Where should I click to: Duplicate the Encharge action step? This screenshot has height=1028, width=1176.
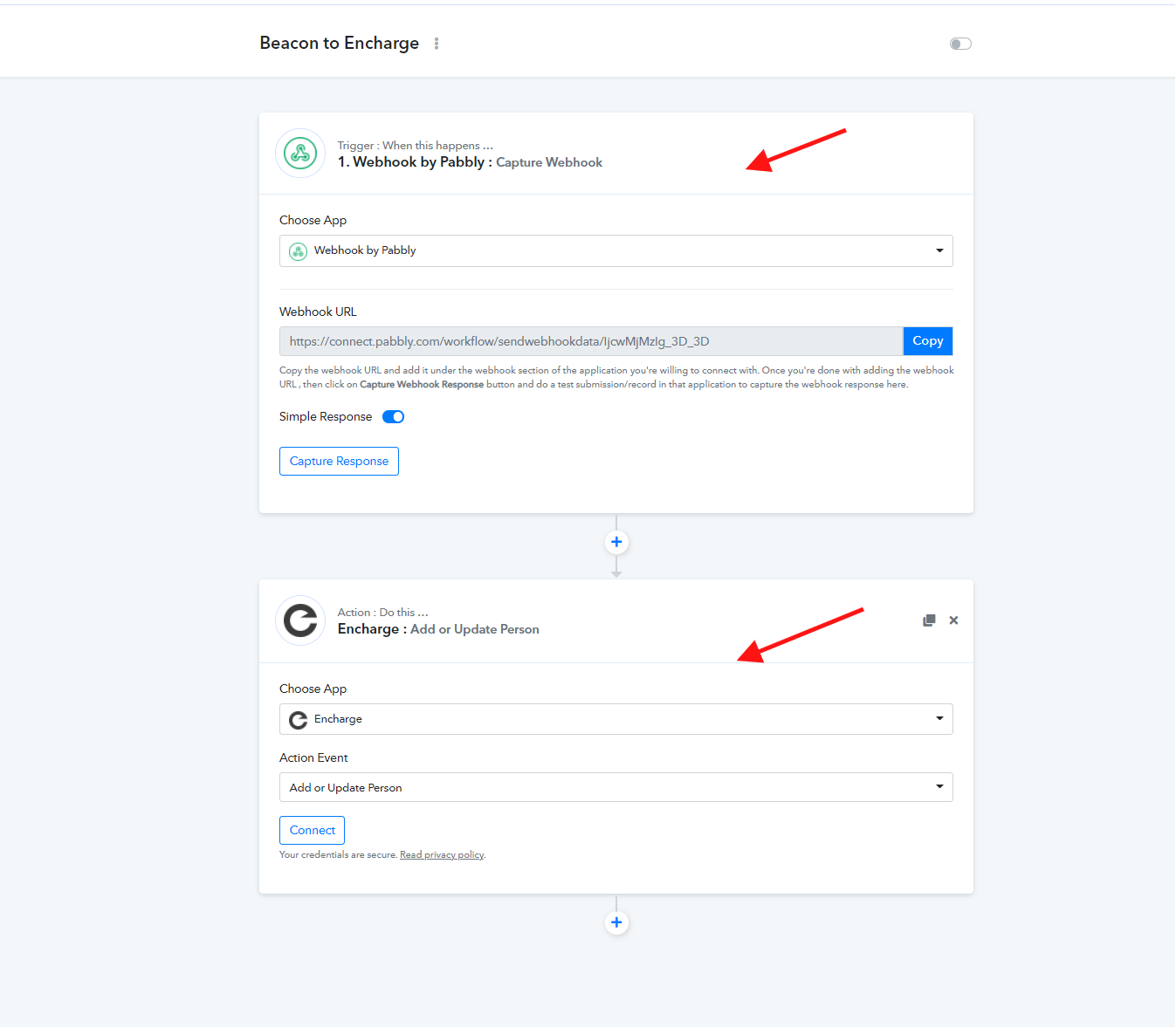929,620
